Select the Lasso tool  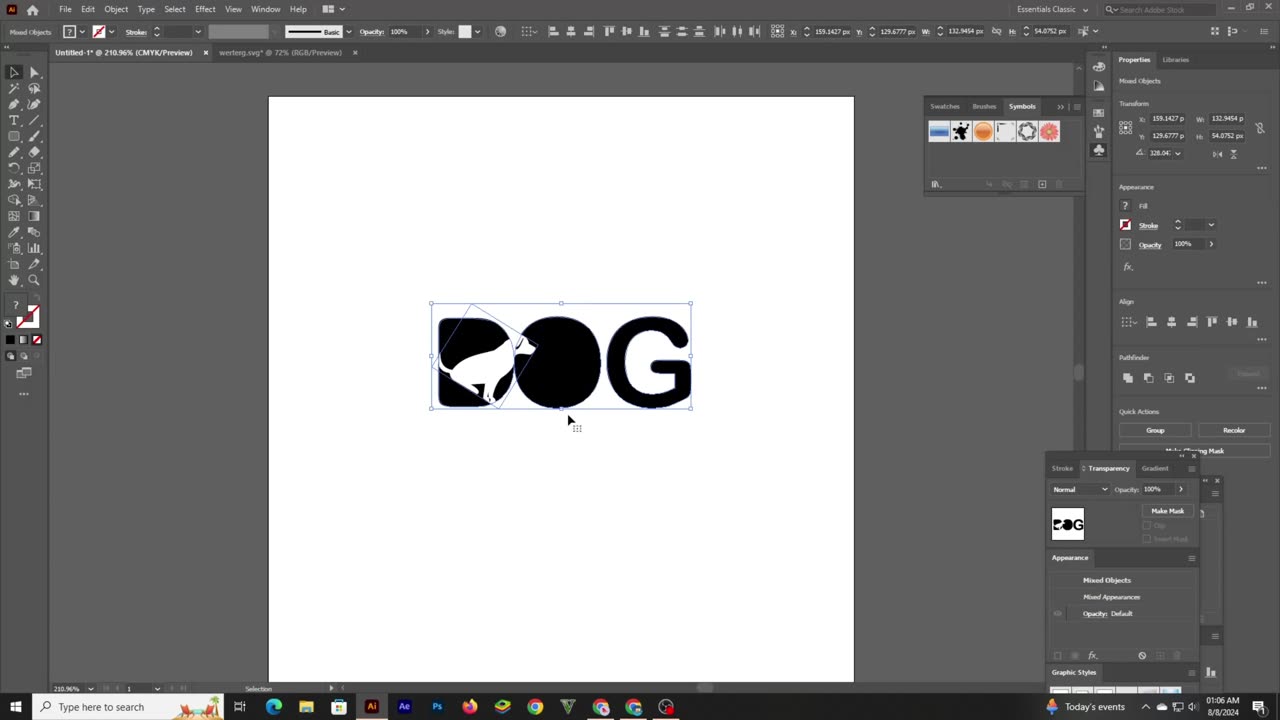pyautogui.click(x=34, y=88)
